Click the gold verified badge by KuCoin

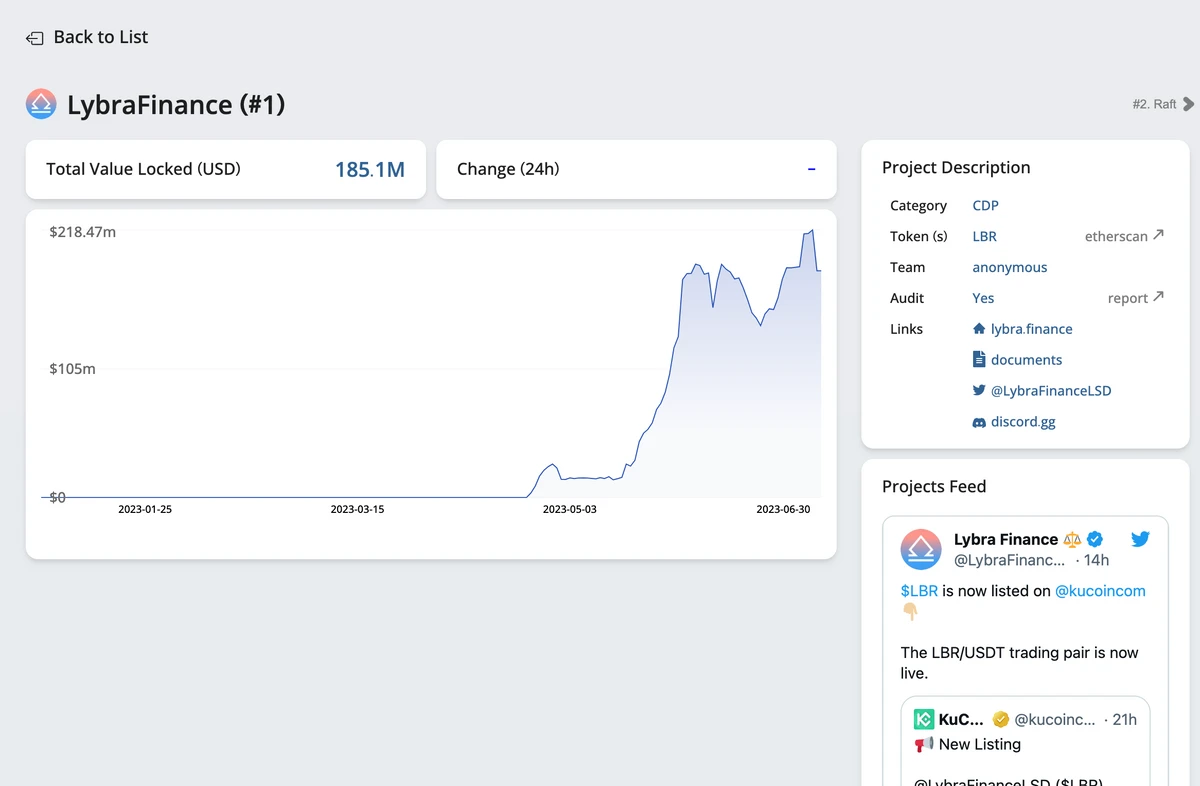click(x=1000, y=719)
